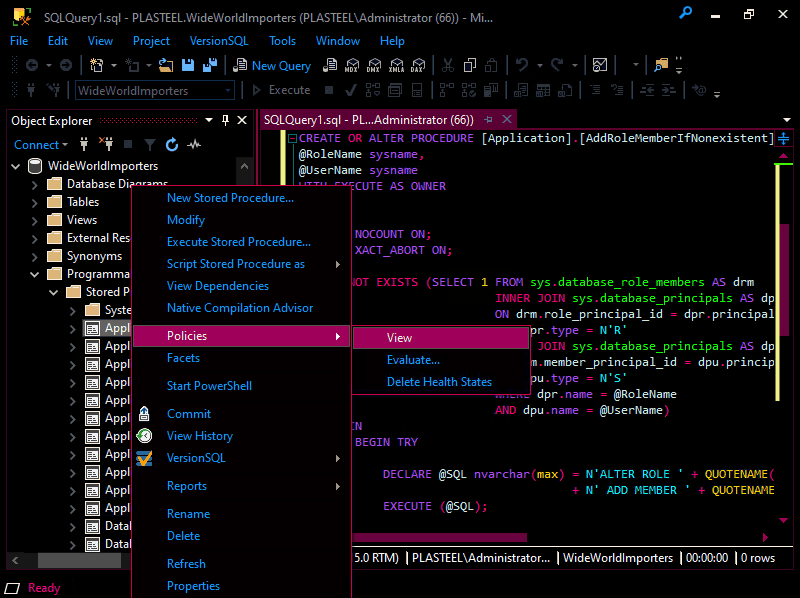
Task: Collapse the CREATE OR ALTER PROCEDURE code block
Action: pos(292,138)
